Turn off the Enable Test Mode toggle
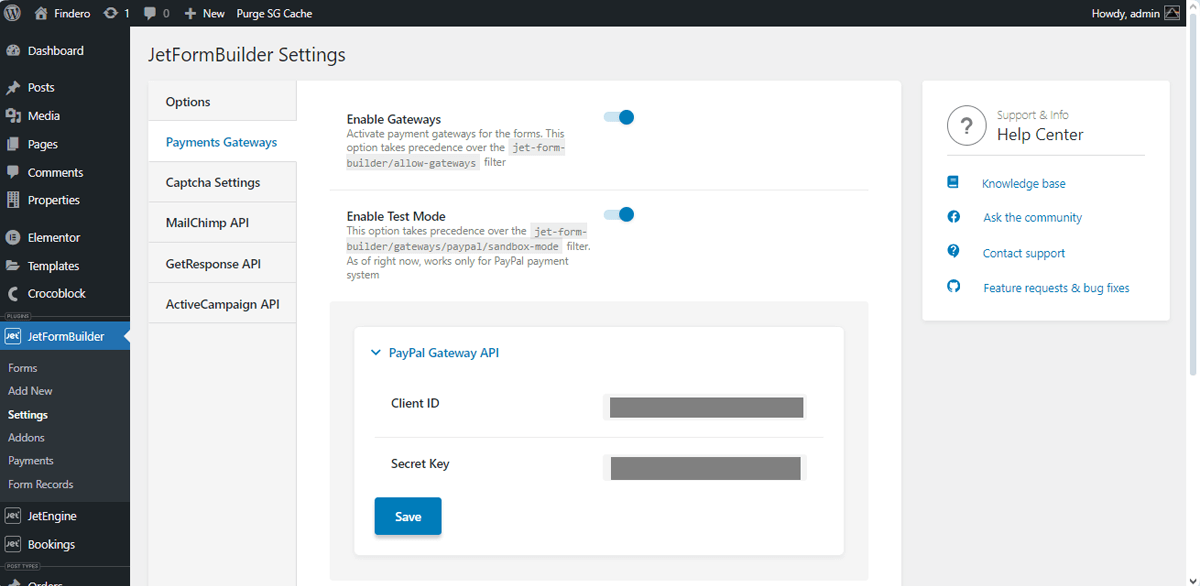This screenshot has width=1200, height=586. click(619, 214)
